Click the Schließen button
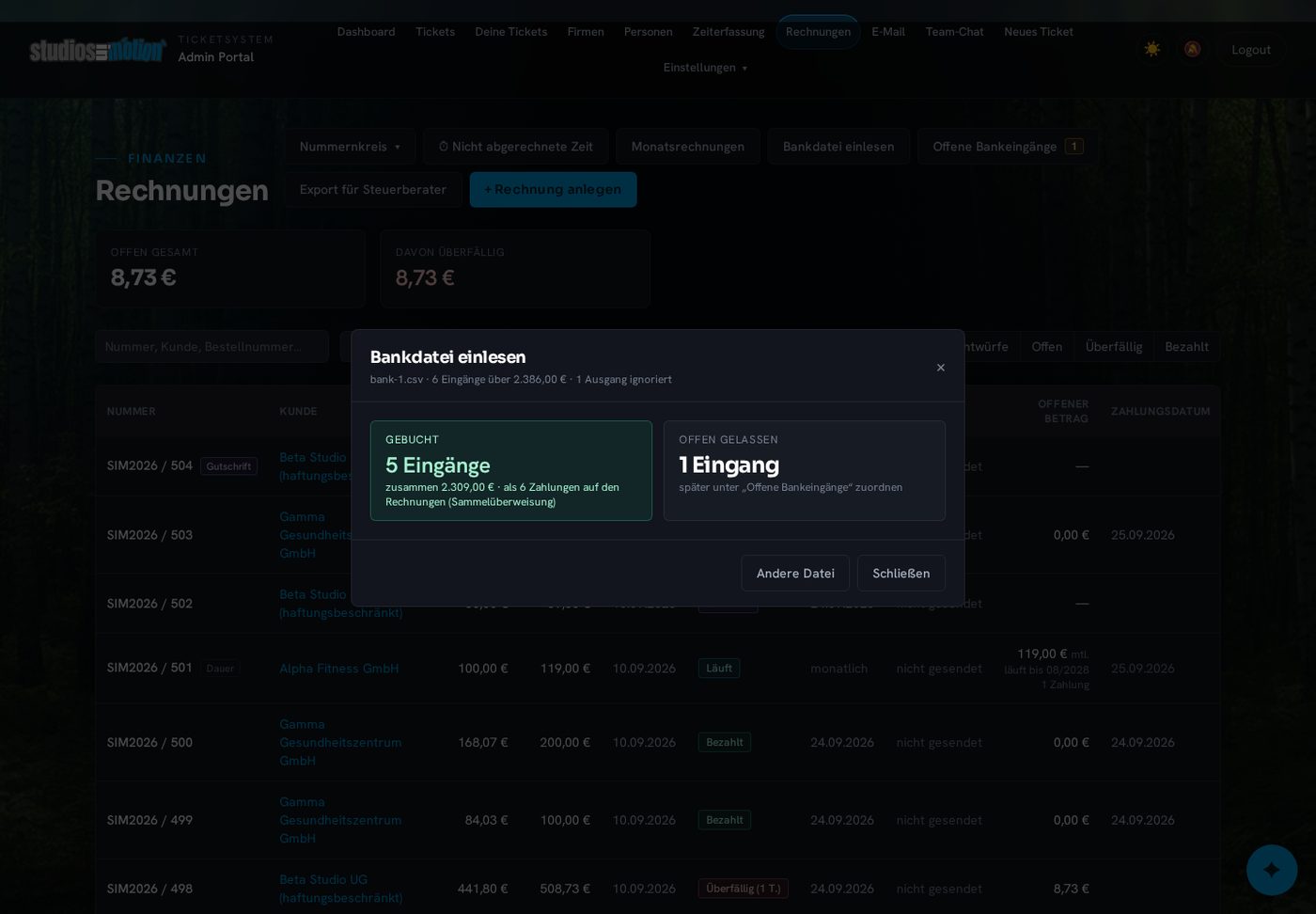The height and width of the screenshot is (914, 1316). [x=901, y=574]
